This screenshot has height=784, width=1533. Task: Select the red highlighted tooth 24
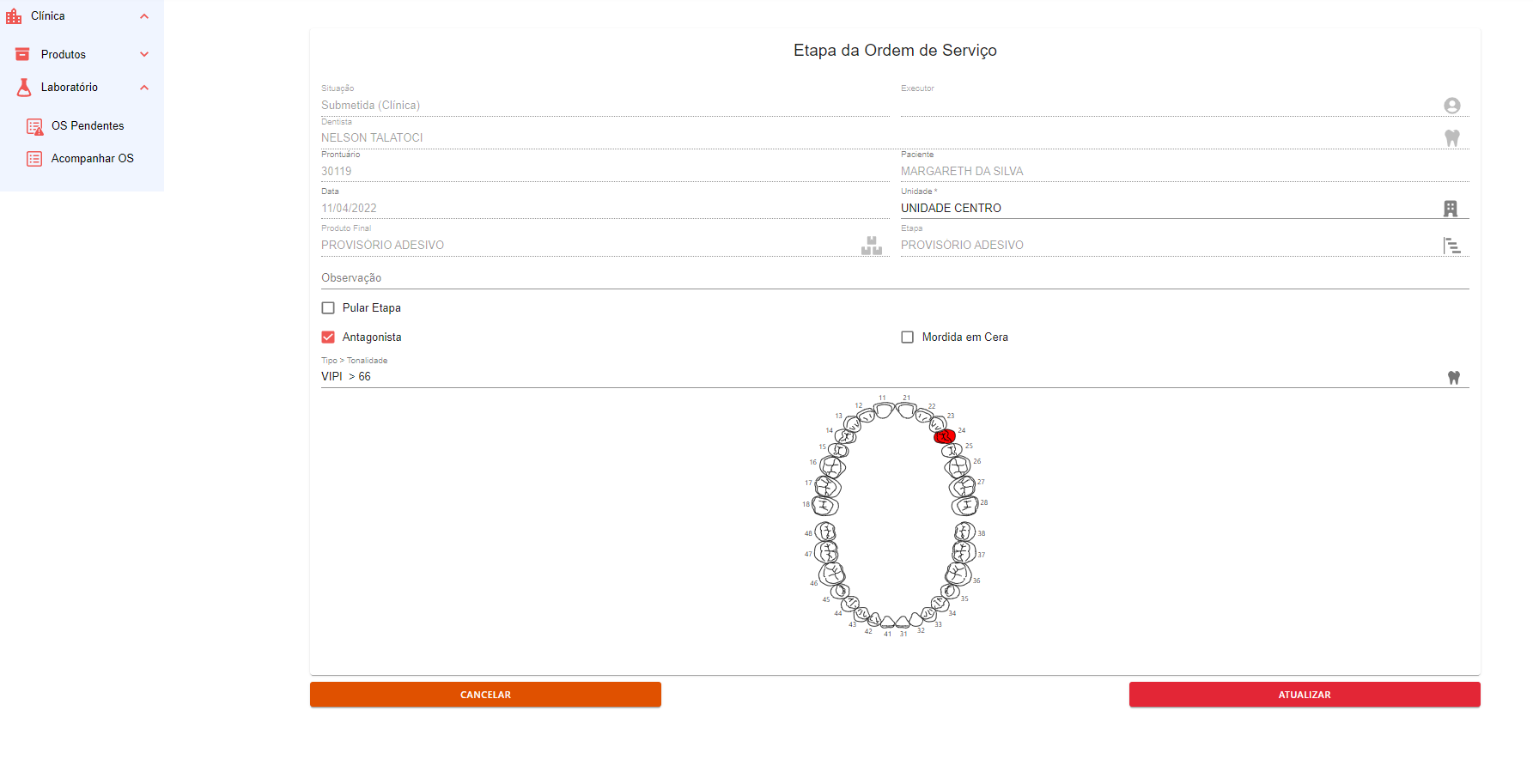[x=944, y=436]
